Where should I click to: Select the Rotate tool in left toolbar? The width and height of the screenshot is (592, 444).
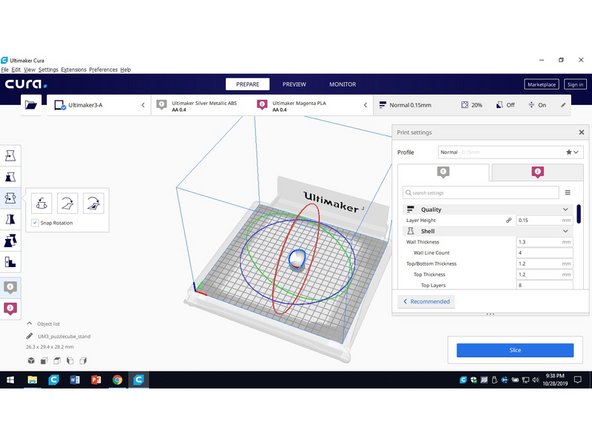pyautogui.click(x=10, y=198)
